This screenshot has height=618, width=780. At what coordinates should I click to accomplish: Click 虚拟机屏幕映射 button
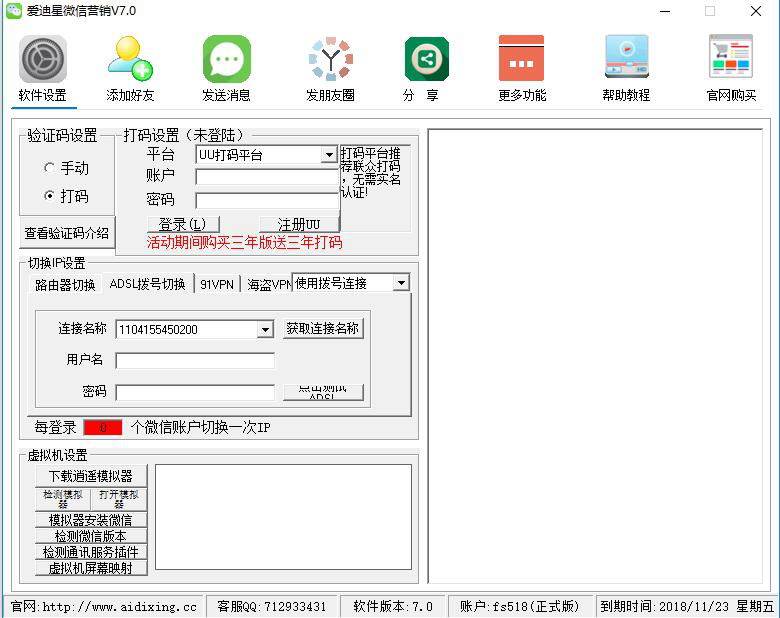tap(91, 568)
